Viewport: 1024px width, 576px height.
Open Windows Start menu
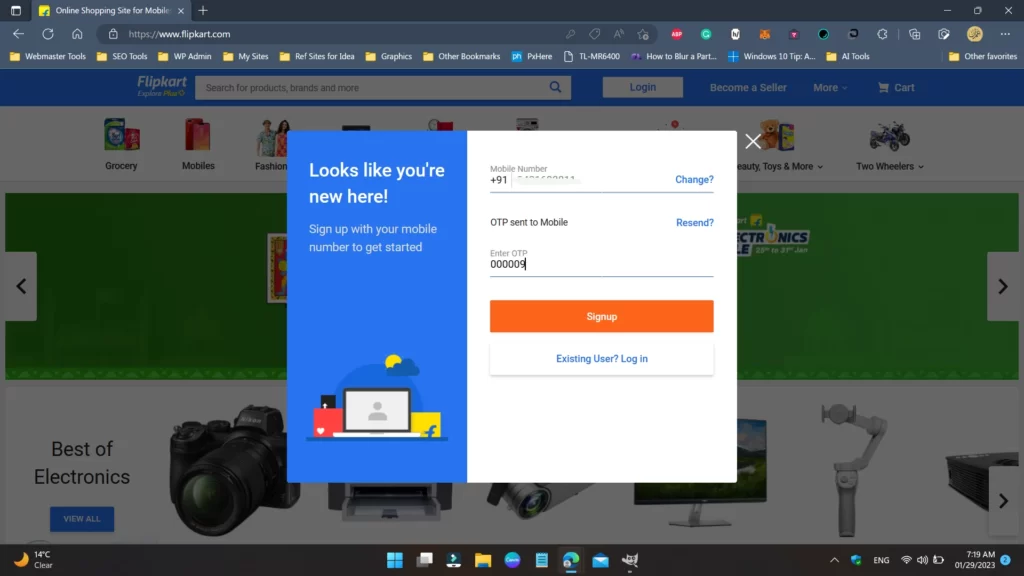(395, 560)
